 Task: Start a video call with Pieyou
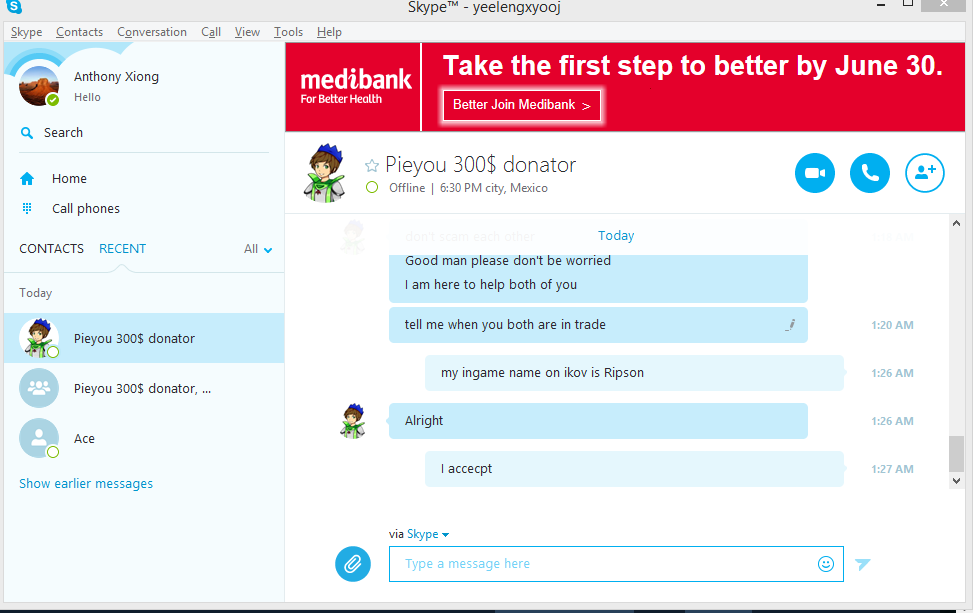[x=815, y=173]
